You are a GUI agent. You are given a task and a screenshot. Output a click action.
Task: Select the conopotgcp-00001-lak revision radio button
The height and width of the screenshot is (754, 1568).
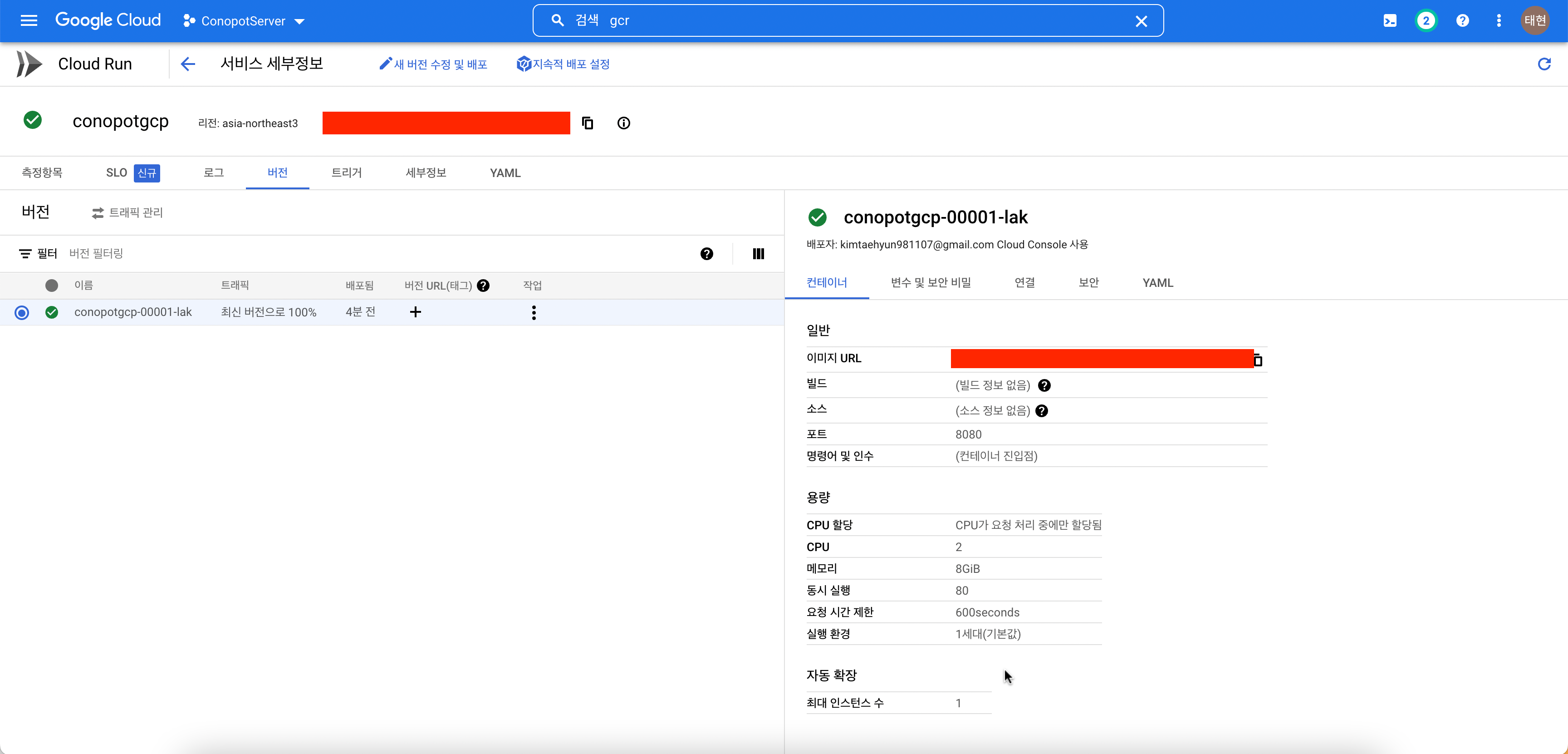click(x=22, y=312)
